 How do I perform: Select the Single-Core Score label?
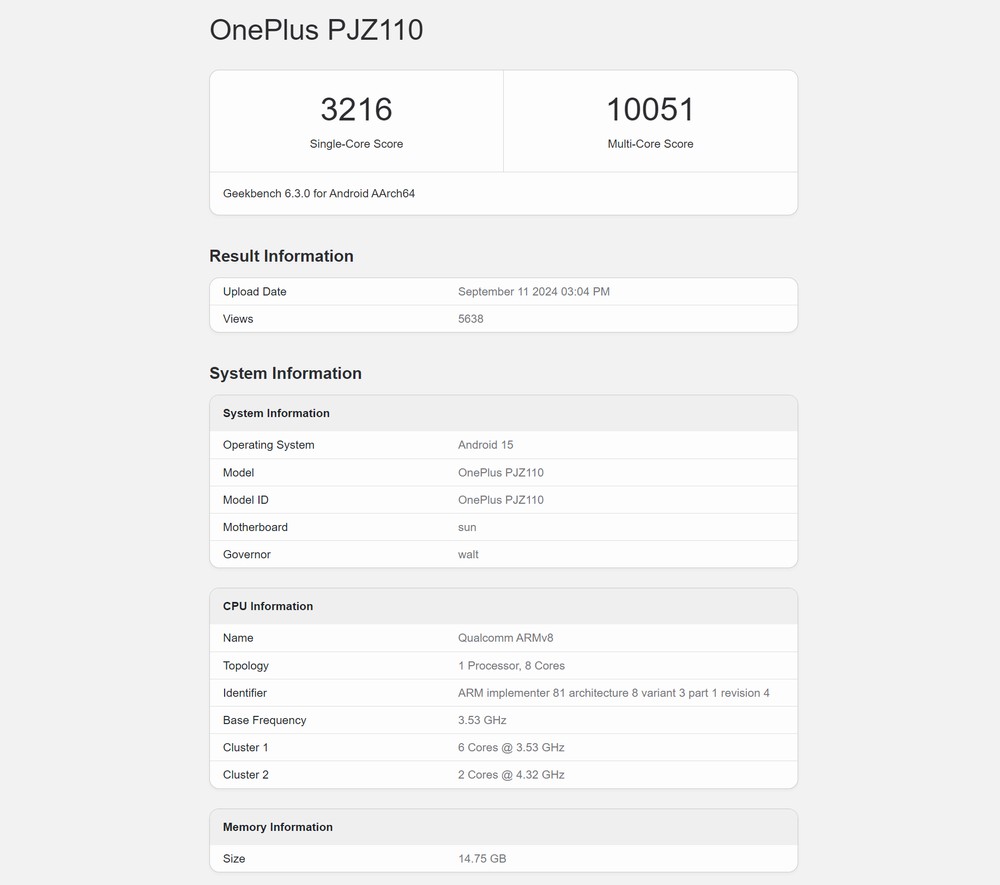coord(356,144)
